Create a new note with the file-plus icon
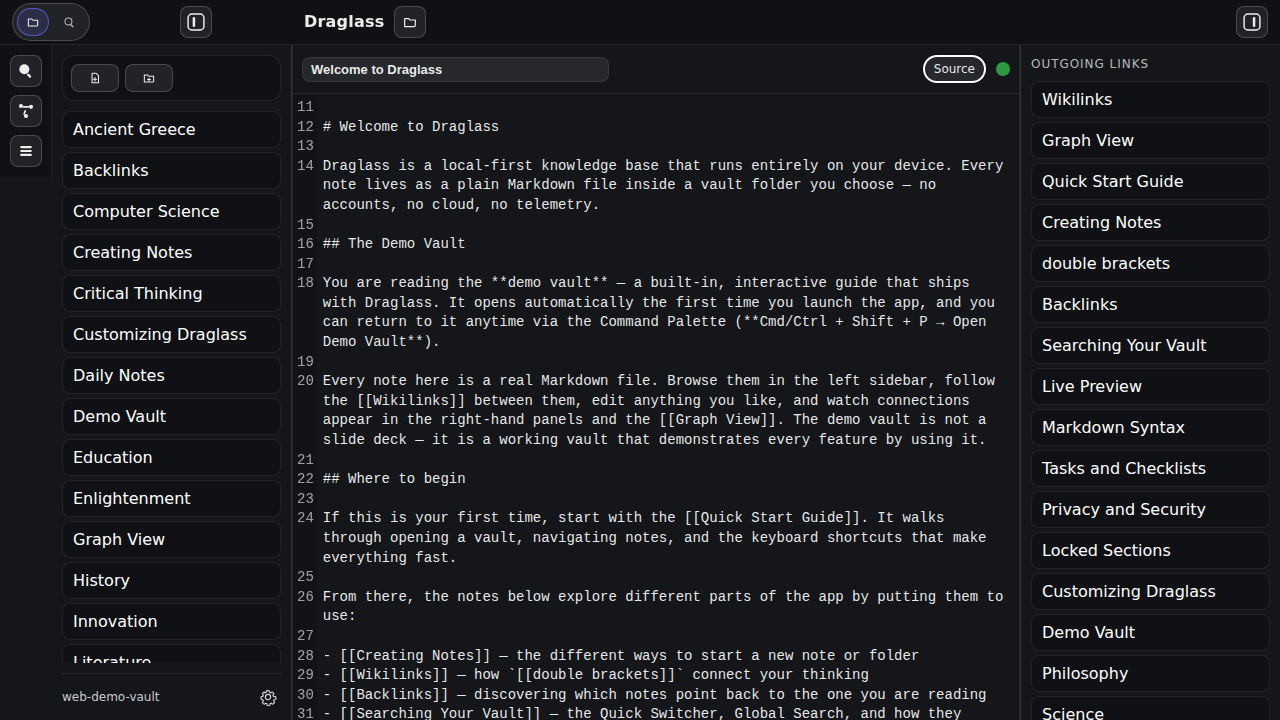The width and height of the screenshot is (1280, 720). tap(95, 78)
